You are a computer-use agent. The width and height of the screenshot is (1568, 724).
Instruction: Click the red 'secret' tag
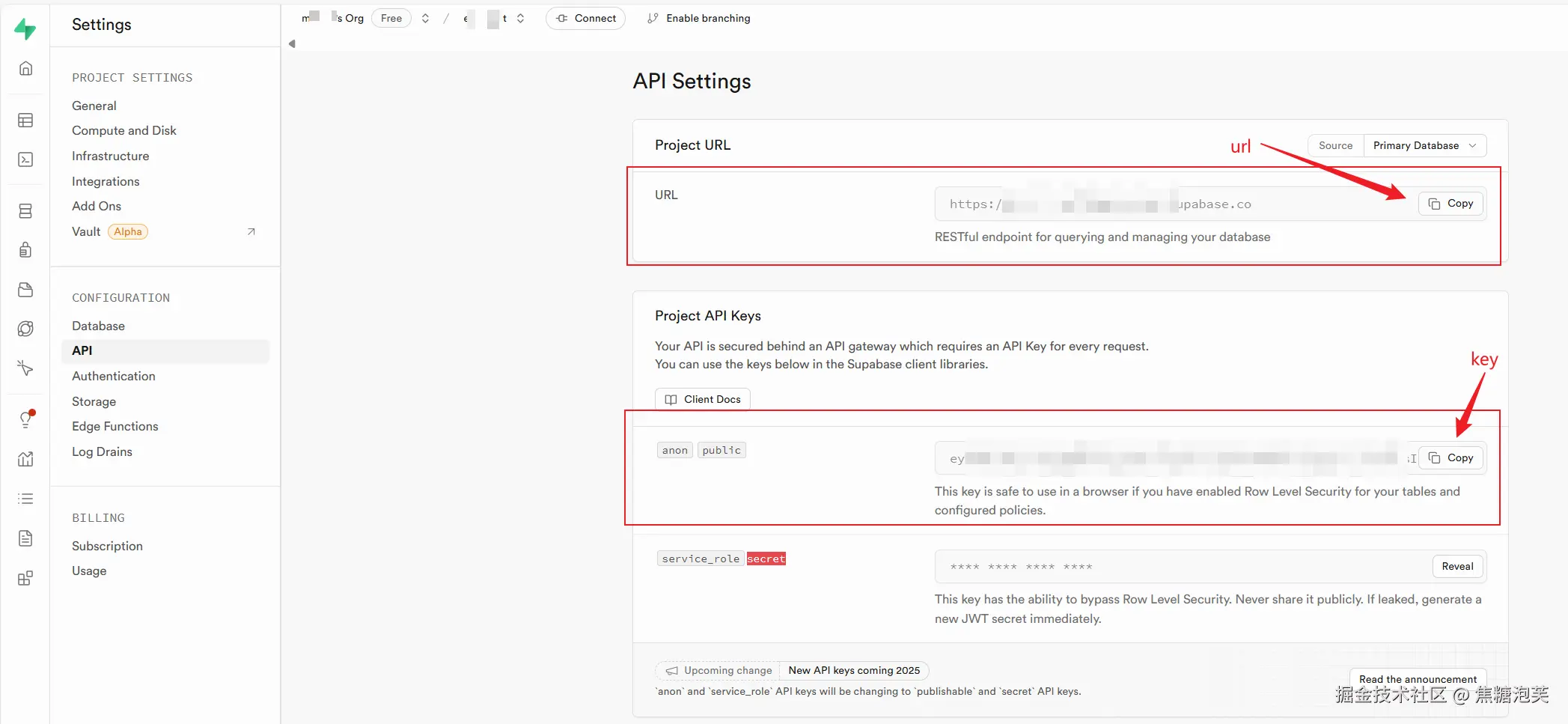coord(766,559)
